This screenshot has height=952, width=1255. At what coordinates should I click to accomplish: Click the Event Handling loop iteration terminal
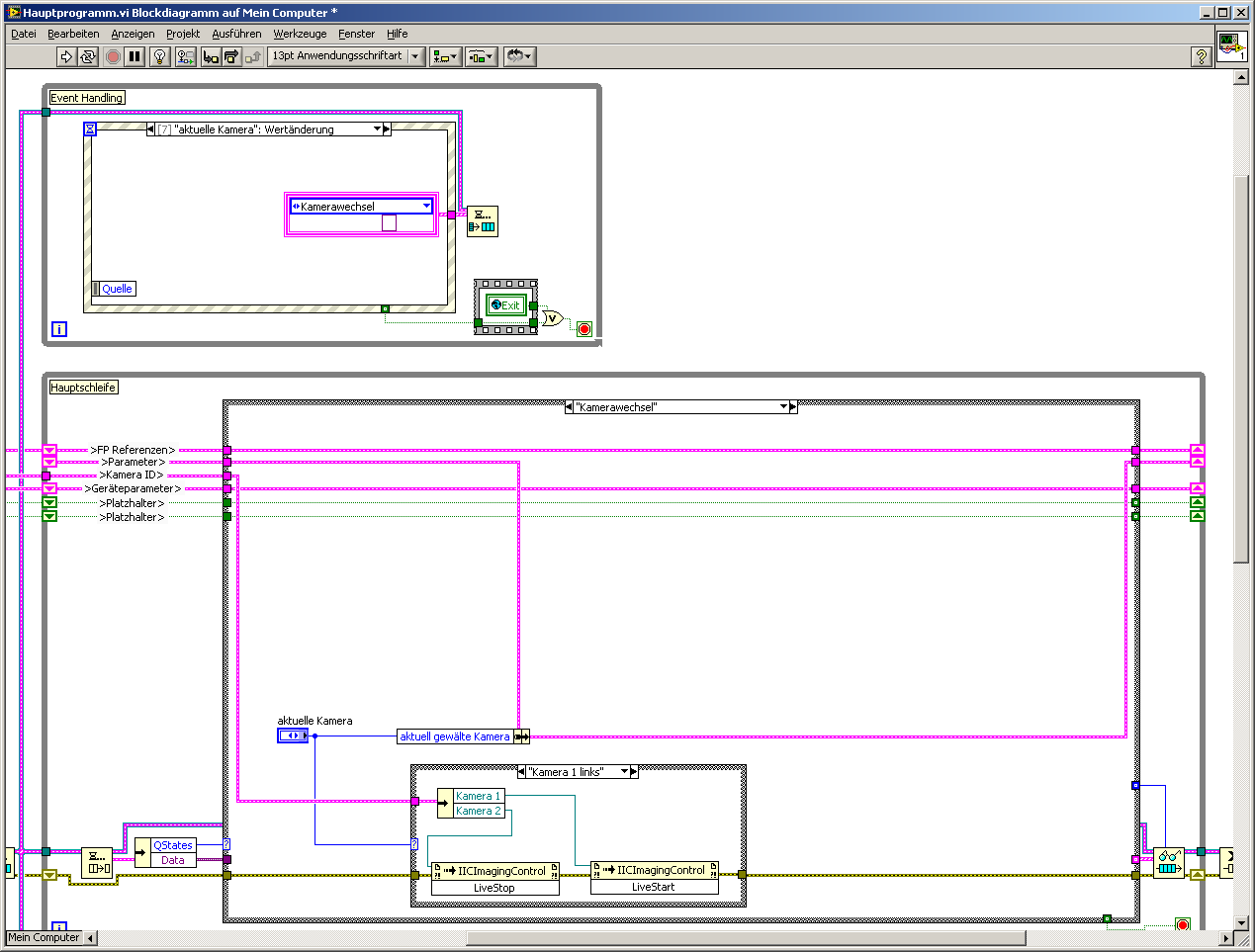(59, 329)
